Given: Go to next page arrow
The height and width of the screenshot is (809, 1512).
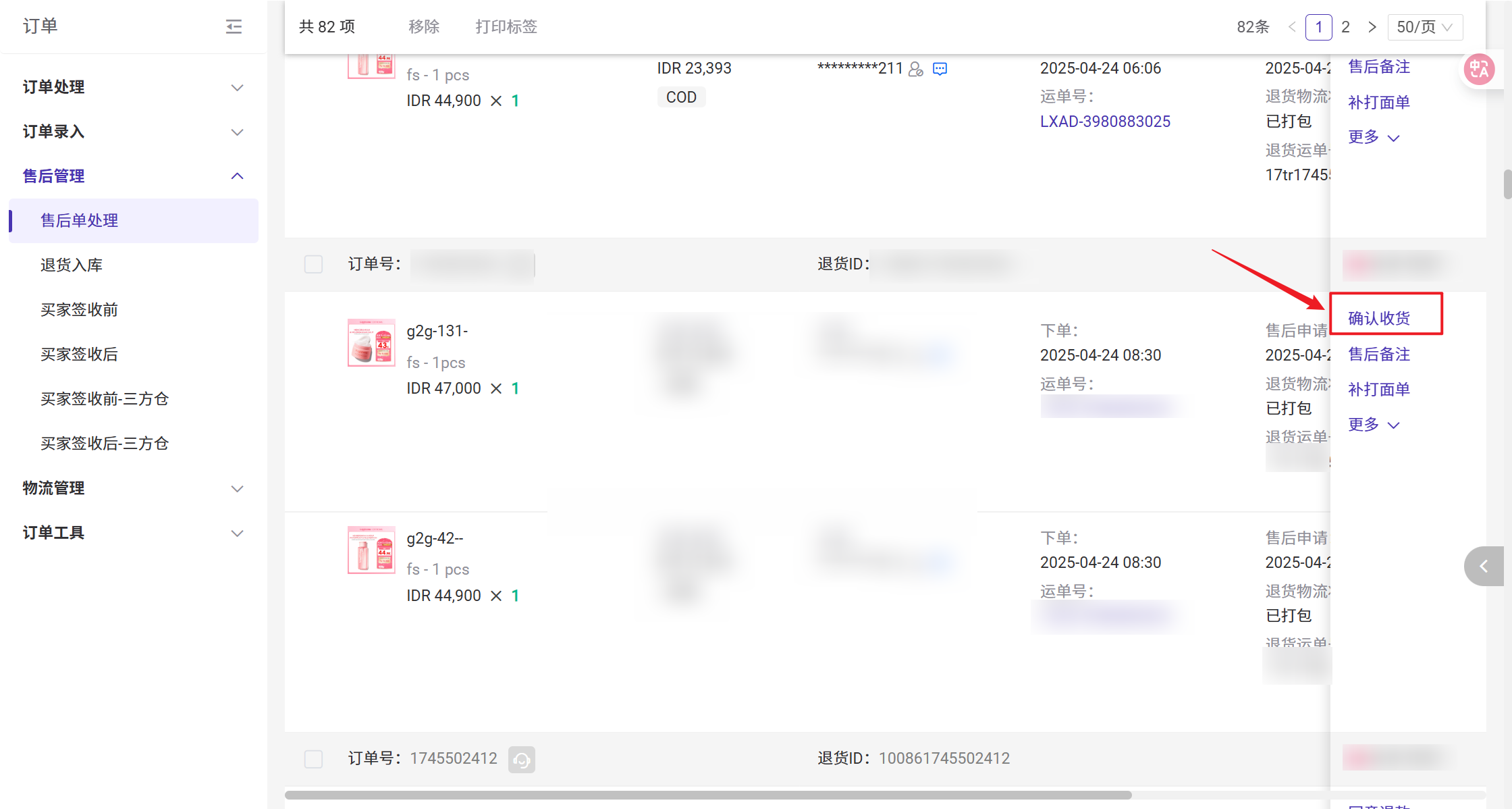Looking at the screenshot, I should [x=1372, y=27].
